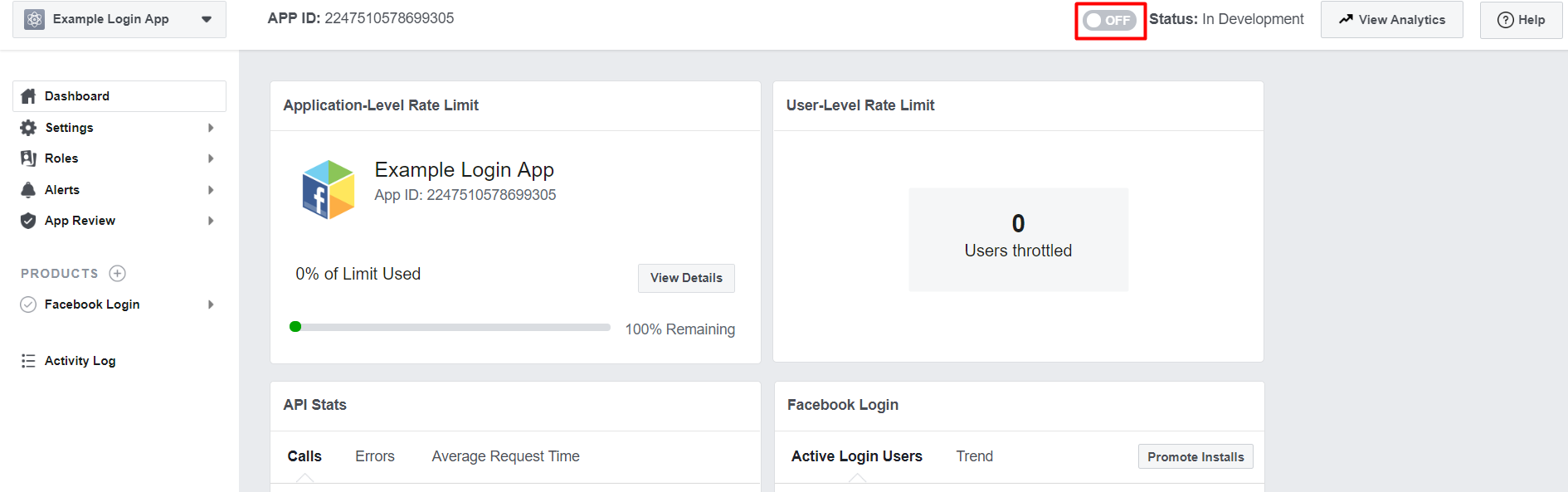Add a product with the plus icon
The height and width of the screenshot is (492, 1568).
point(118,273)
